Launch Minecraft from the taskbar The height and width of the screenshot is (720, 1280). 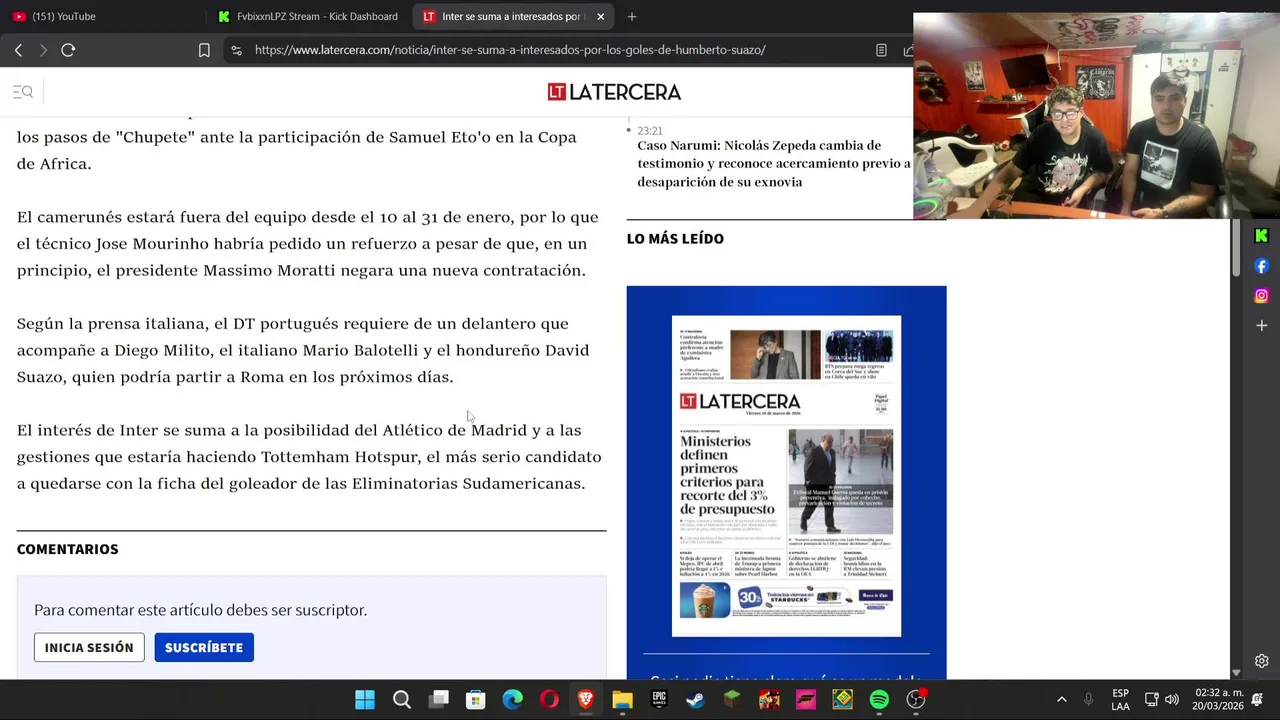pyautogui.click(x=732, y=700)
